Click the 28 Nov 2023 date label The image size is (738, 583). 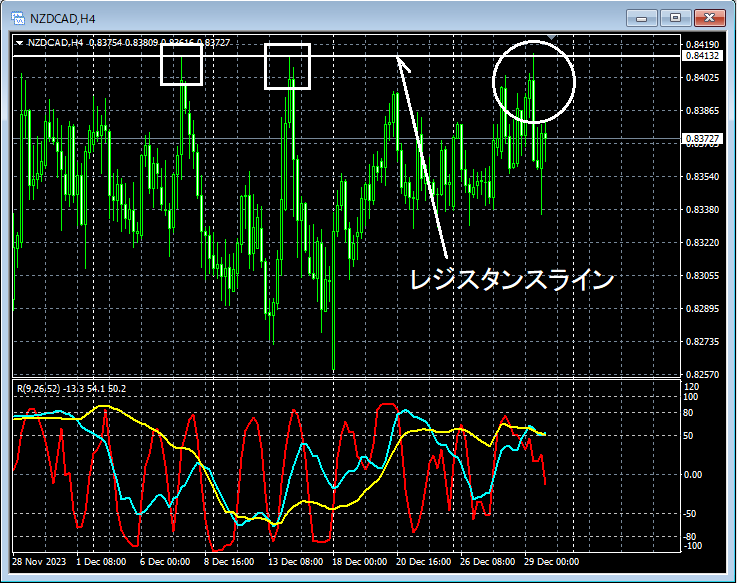39,562
